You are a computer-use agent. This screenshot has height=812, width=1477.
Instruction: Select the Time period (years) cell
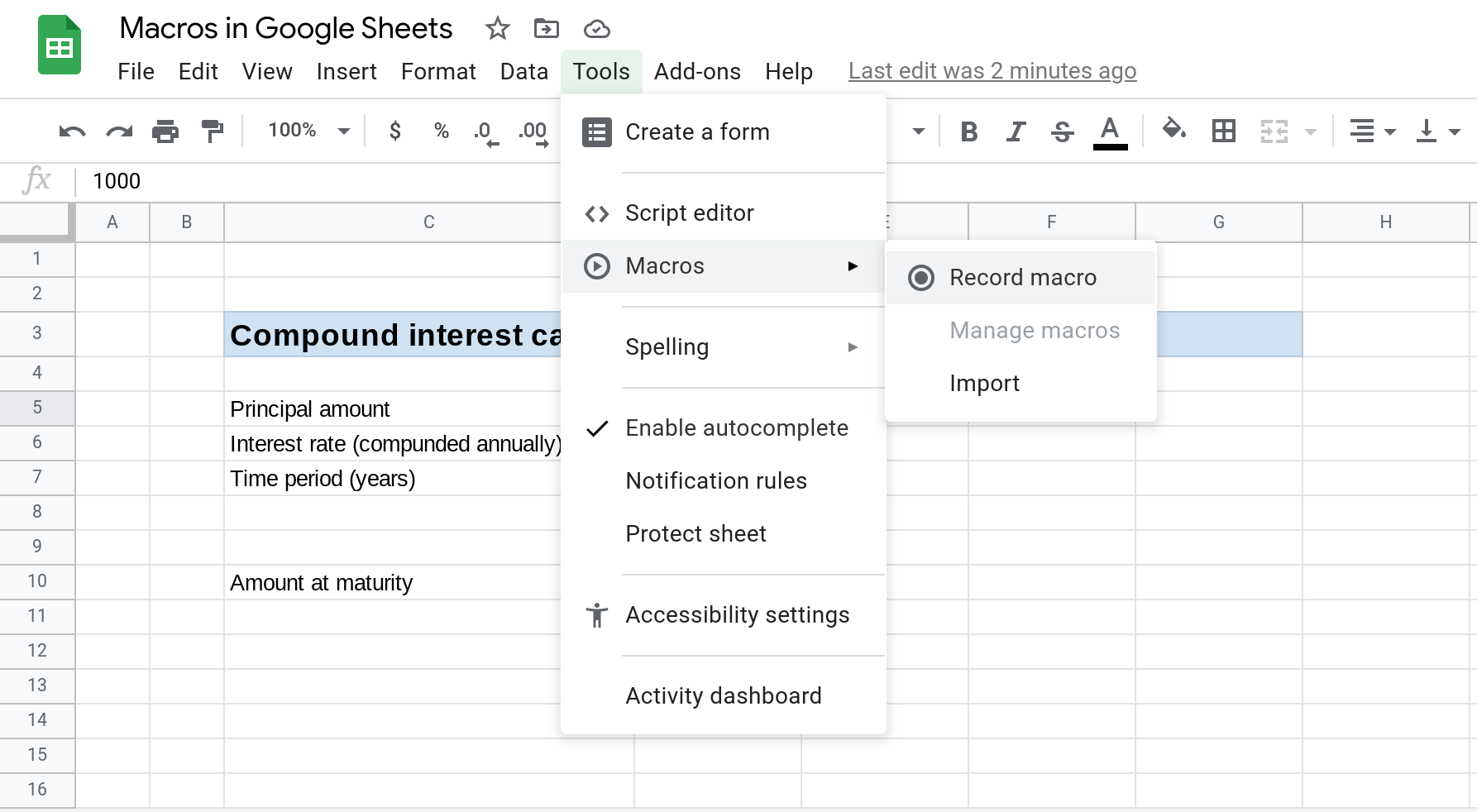point(392,478)
